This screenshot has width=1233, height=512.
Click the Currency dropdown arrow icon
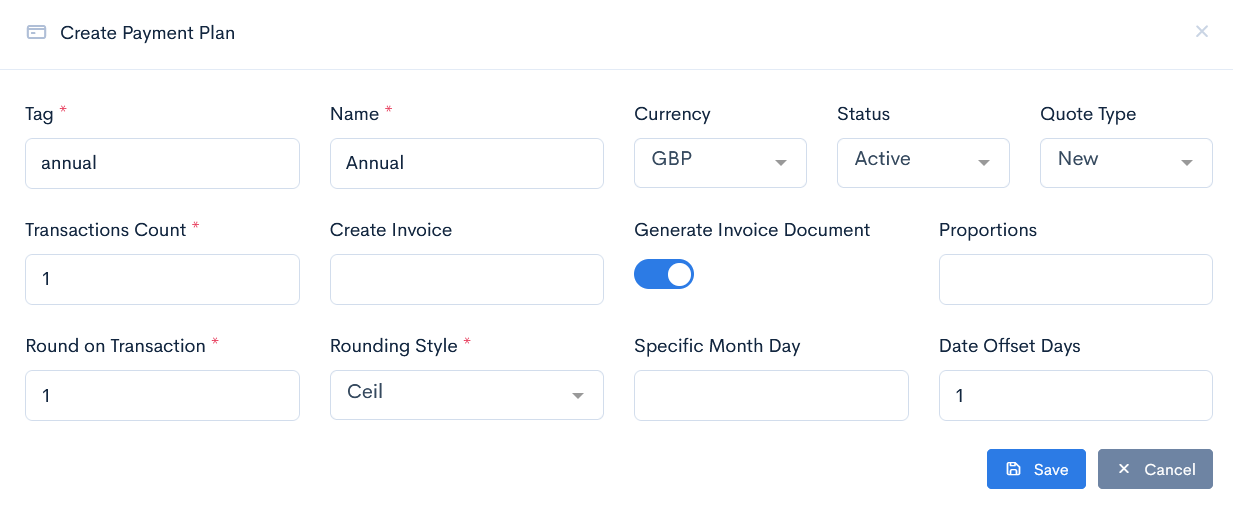pyautogui.click(x=781, y=164)
